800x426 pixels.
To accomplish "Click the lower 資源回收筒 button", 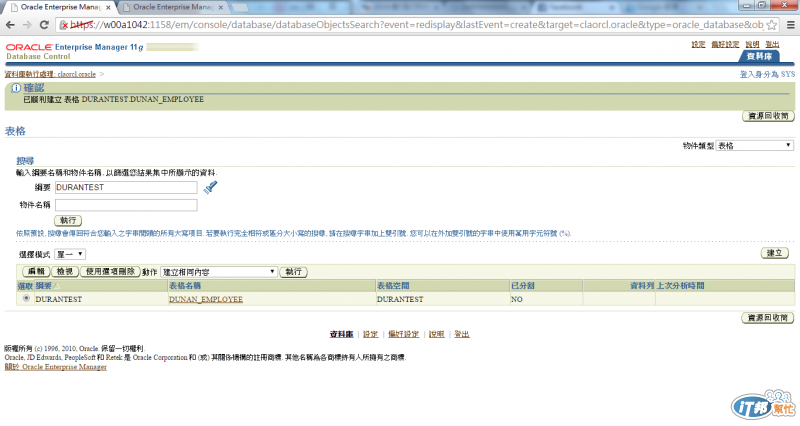I will [x=768, y=318].
